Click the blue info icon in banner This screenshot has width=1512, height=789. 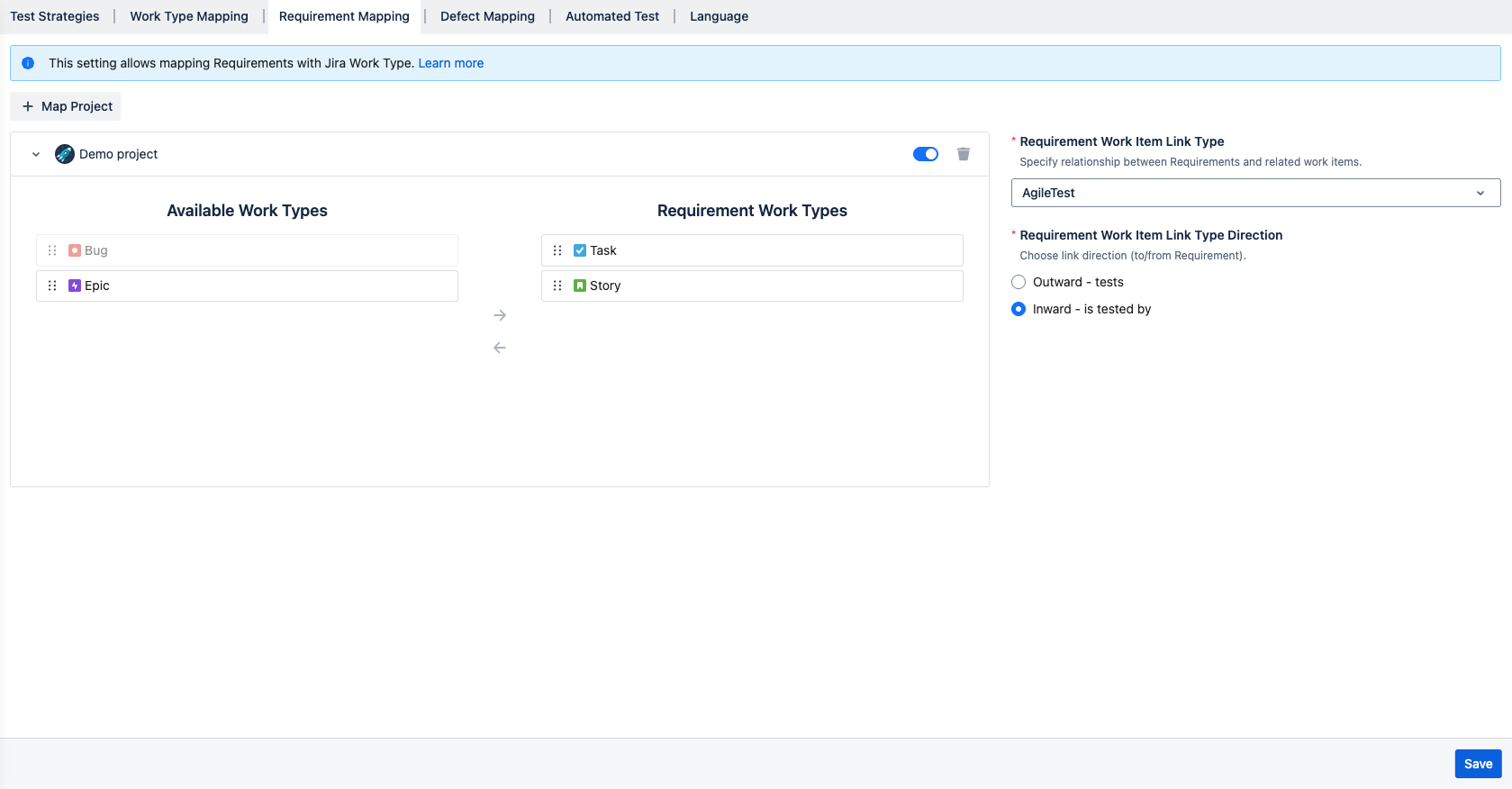pyautogui.click(x=28, y=63)
